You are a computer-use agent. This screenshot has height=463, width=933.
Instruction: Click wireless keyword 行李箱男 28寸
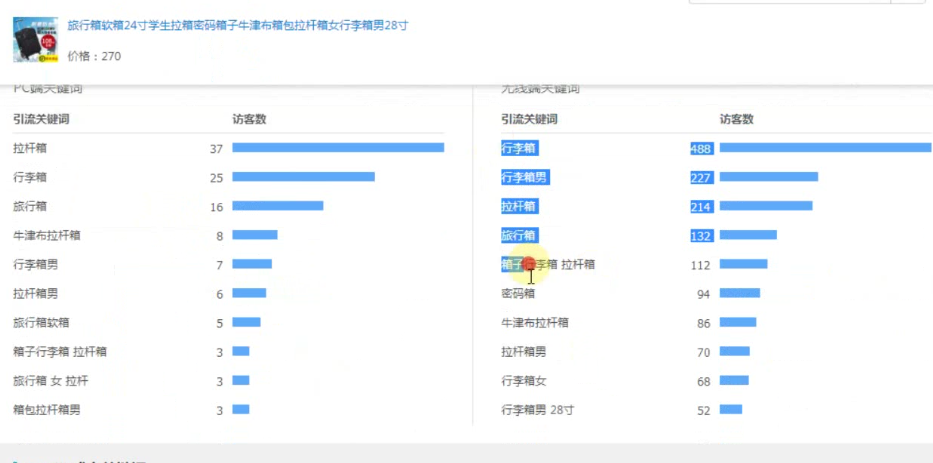[538, 409]
